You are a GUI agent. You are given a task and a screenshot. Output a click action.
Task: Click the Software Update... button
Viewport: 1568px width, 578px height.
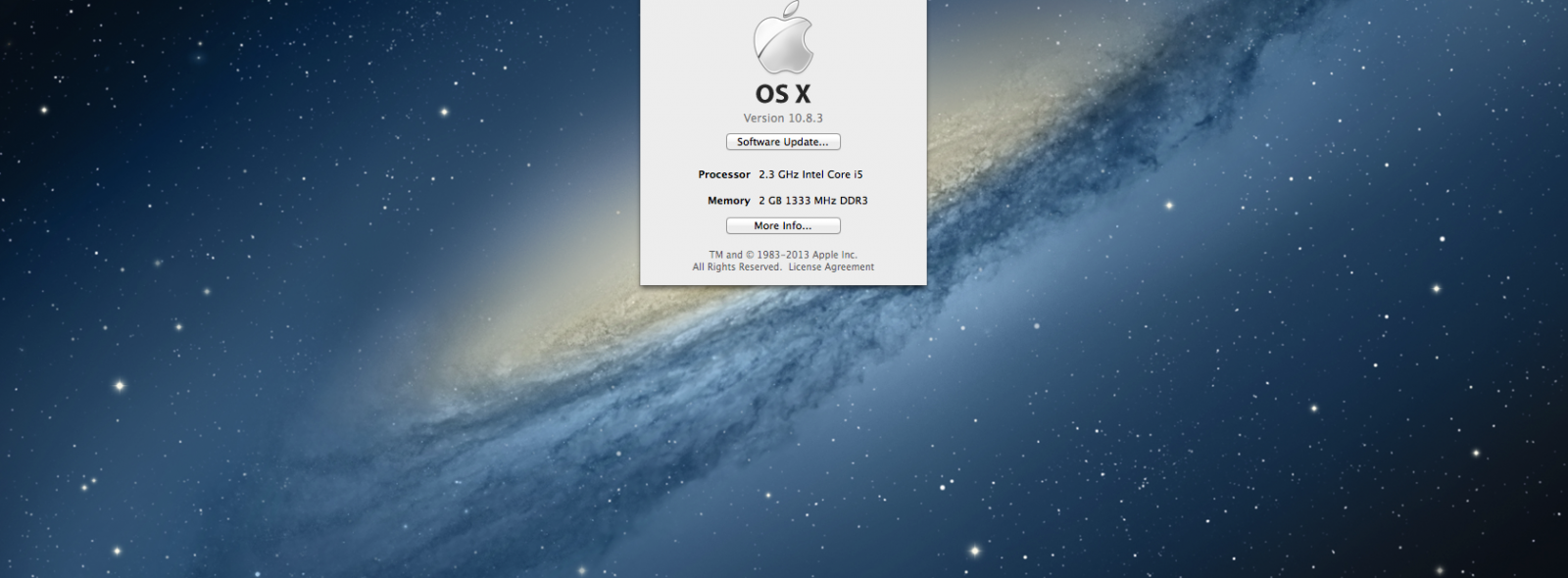pyautogui.click(x=783, y=142)
